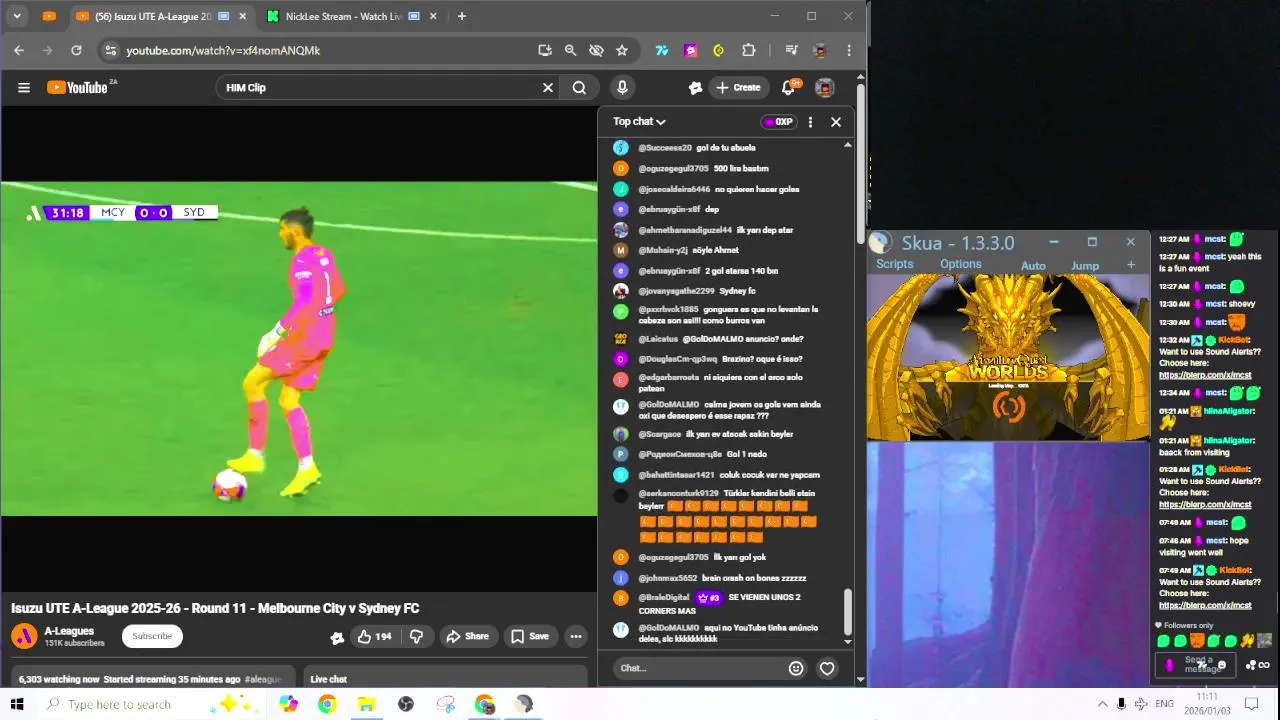This screenshot has width=1280, height=720.
Task: Send a heart reaction in live chat
Action: tap(827, 668)
